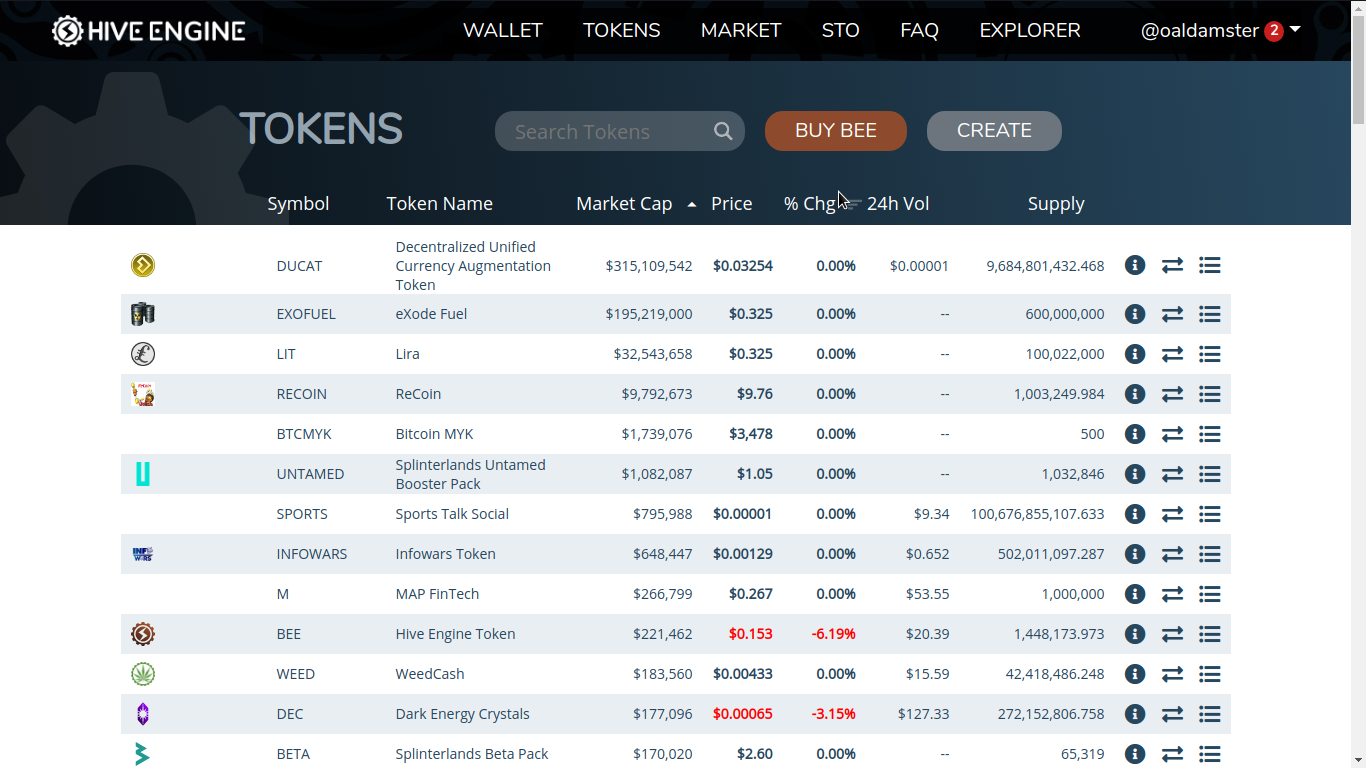Focus the Search Tokens field
Image resolution: width=1366 pixels, height=768 pixels.
[x=620, y=131]
